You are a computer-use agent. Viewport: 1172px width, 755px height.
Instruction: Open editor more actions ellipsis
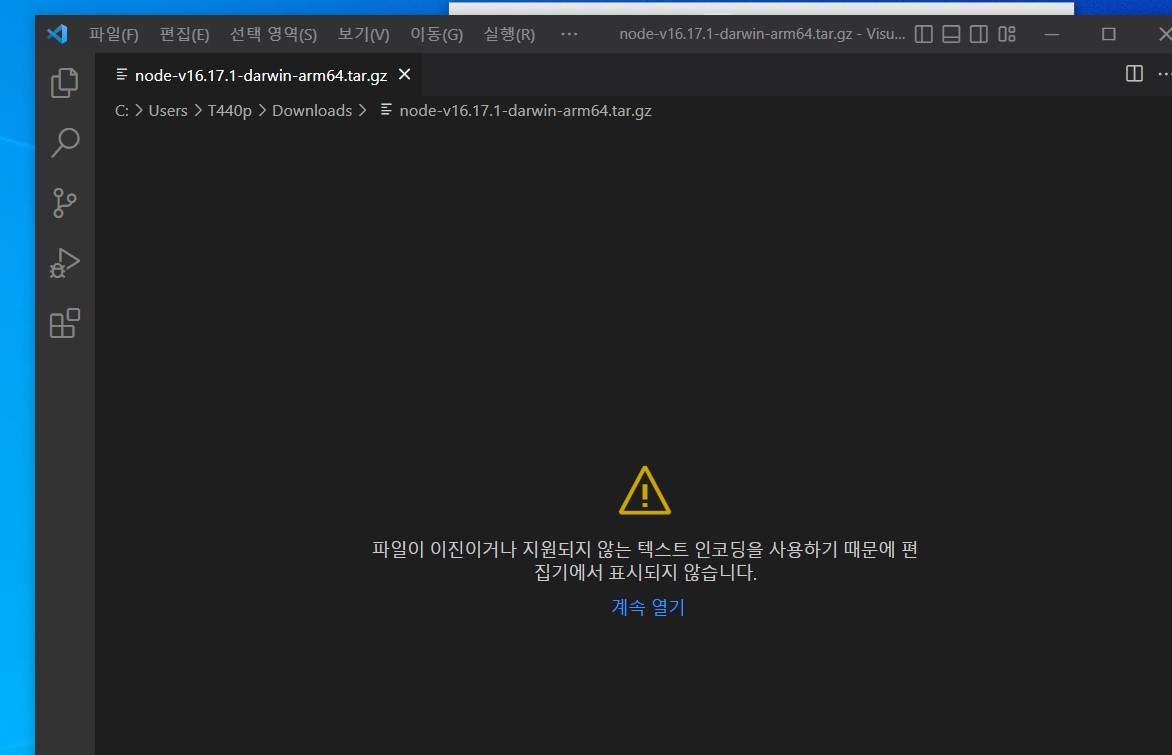[x=1164, y=73]
